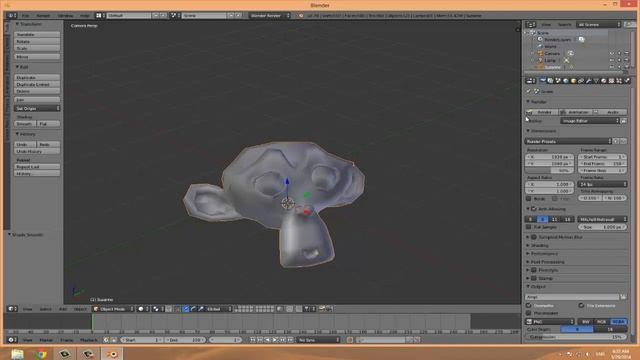
Task: Enable the Sampled Motion Blur checkbox
Action: (534, 237)
